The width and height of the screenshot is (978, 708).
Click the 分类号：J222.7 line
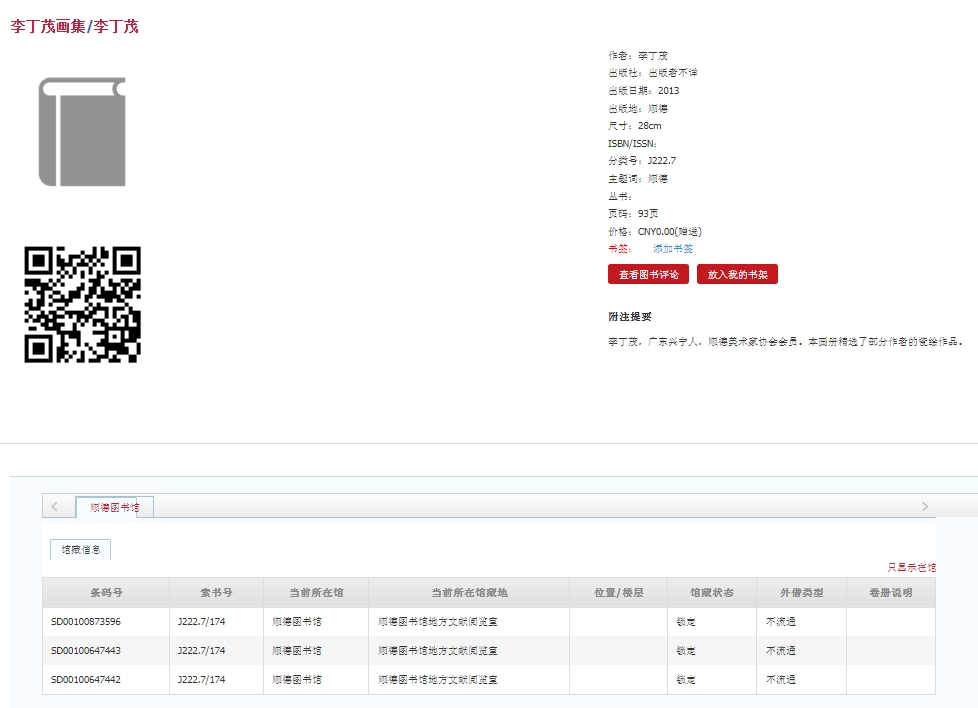click(642, 160)
